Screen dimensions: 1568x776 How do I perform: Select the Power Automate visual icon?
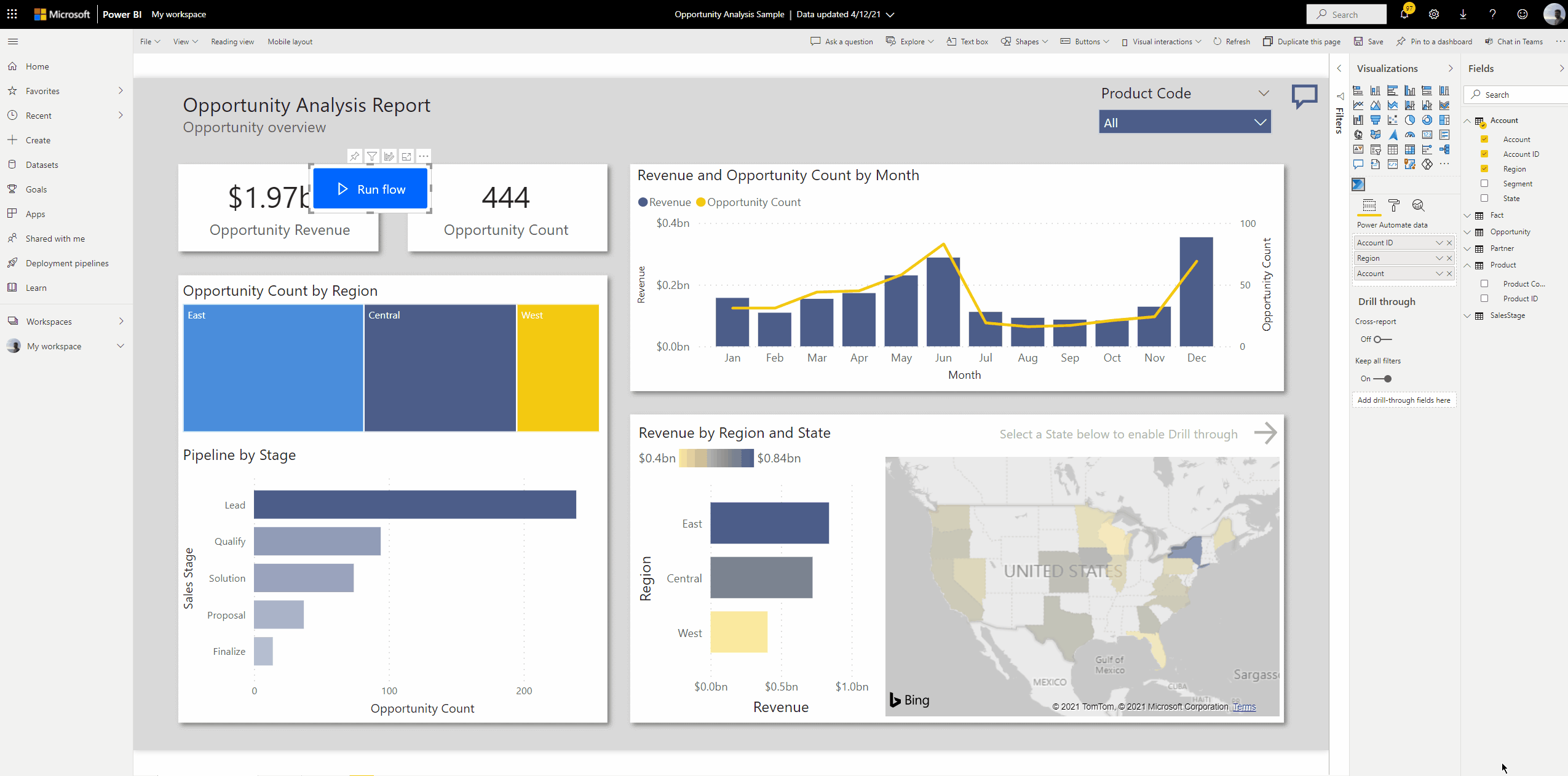point(1358,184)
